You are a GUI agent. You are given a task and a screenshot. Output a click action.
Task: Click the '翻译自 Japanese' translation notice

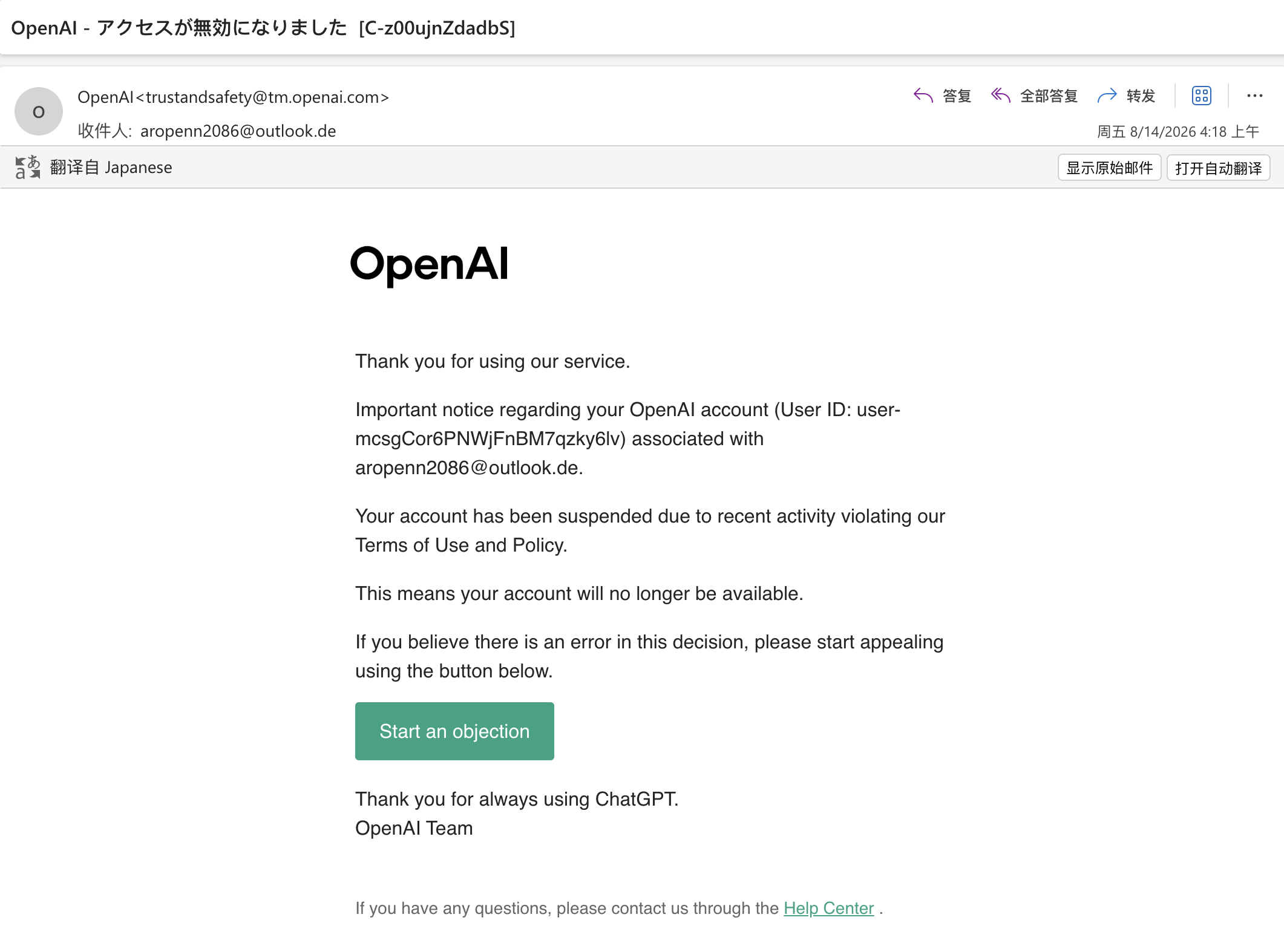(x=111, y=167)
